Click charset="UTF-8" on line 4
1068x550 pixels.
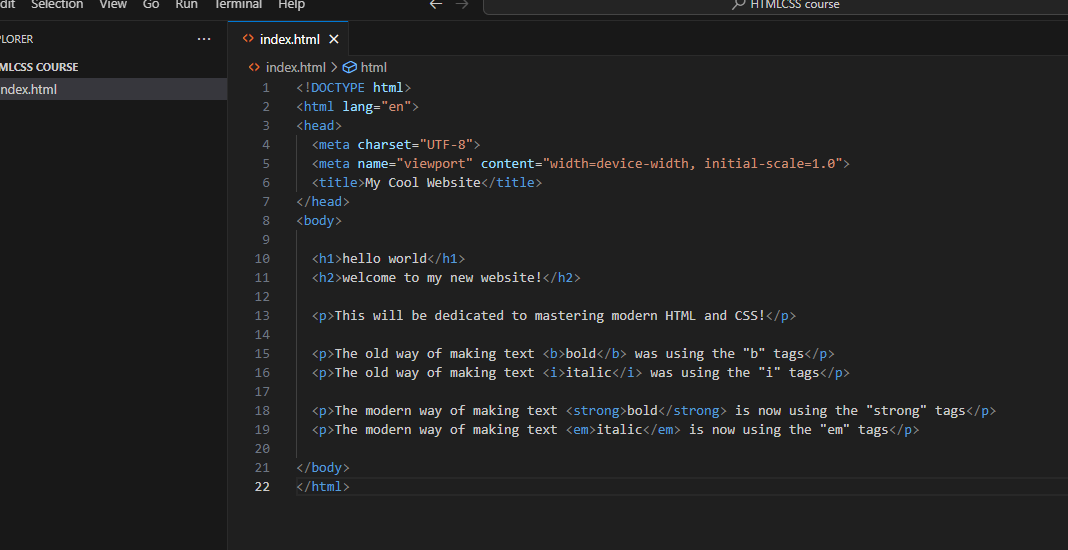[x=415, y=145]
